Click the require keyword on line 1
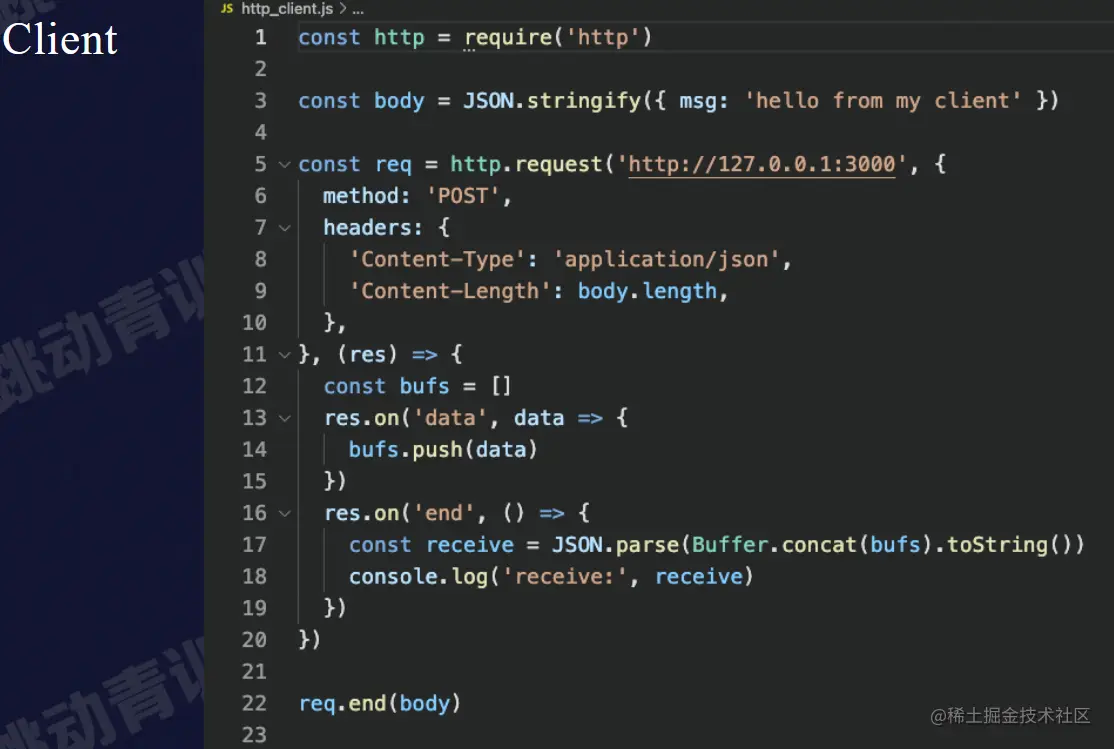The height and width of the screenshot is (749, 1114). 508,37
